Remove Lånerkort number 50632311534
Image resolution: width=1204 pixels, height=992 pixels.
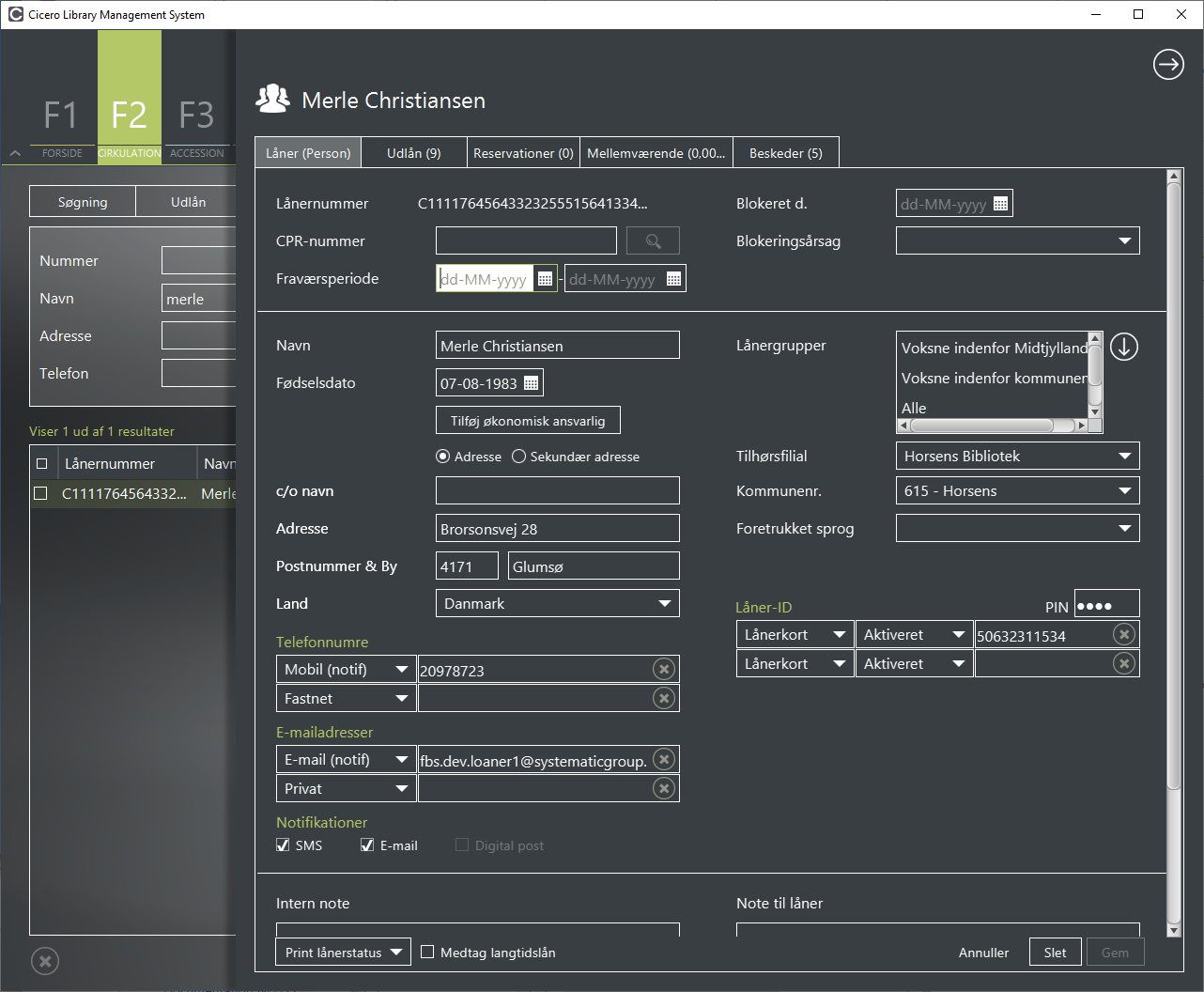(x=1123, y=635)
